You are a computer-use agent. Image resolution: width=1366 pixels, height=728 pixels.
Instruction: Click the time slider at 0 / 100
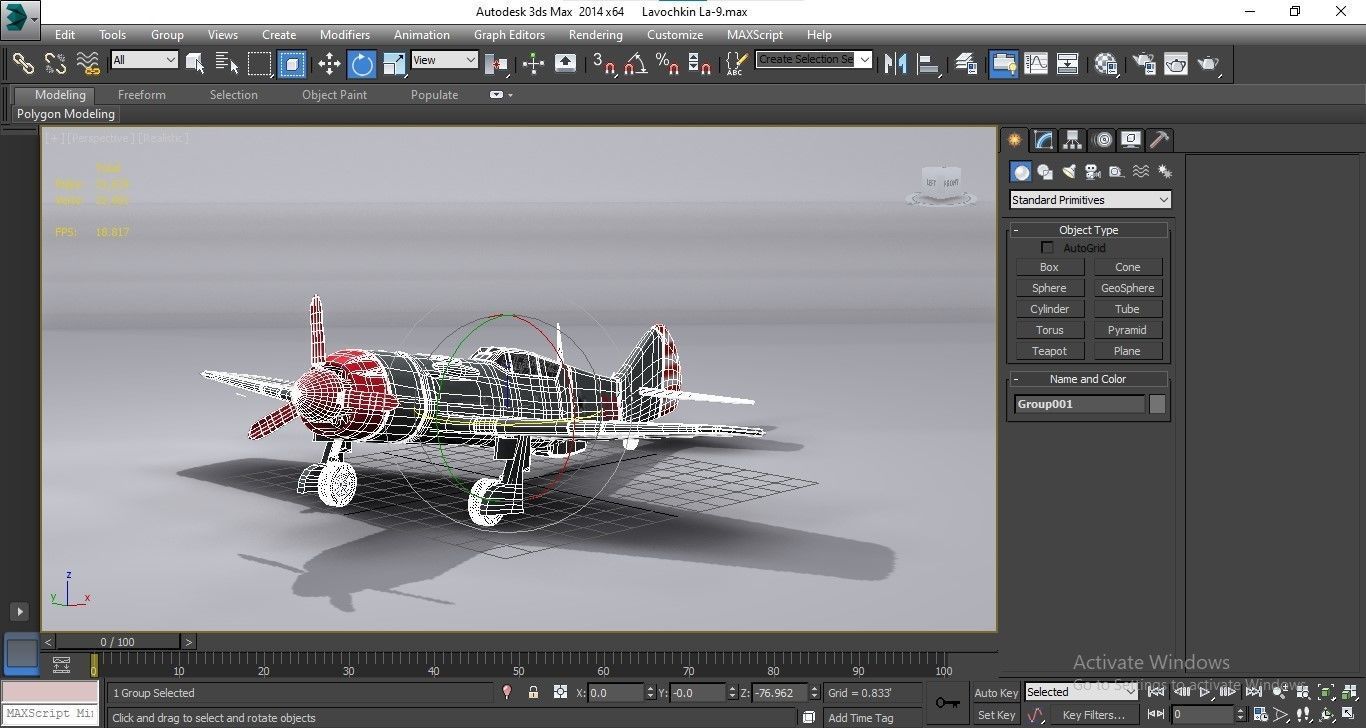tap(117, 642)
